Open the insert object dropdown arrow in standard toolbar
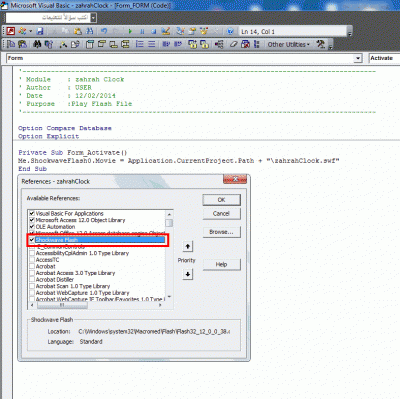400x399 pixels. tap(30, 31)
